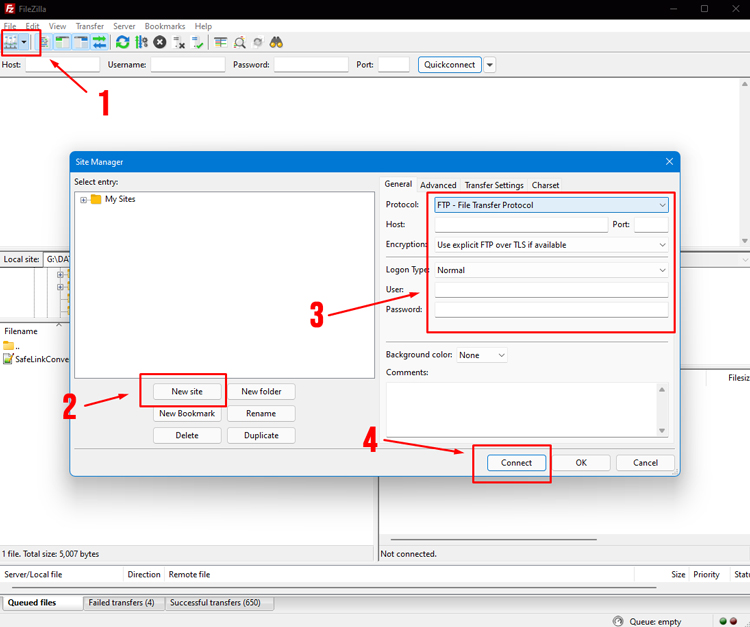
Task: Toggle transfer queue display icon
Action: tap(99, 43)
